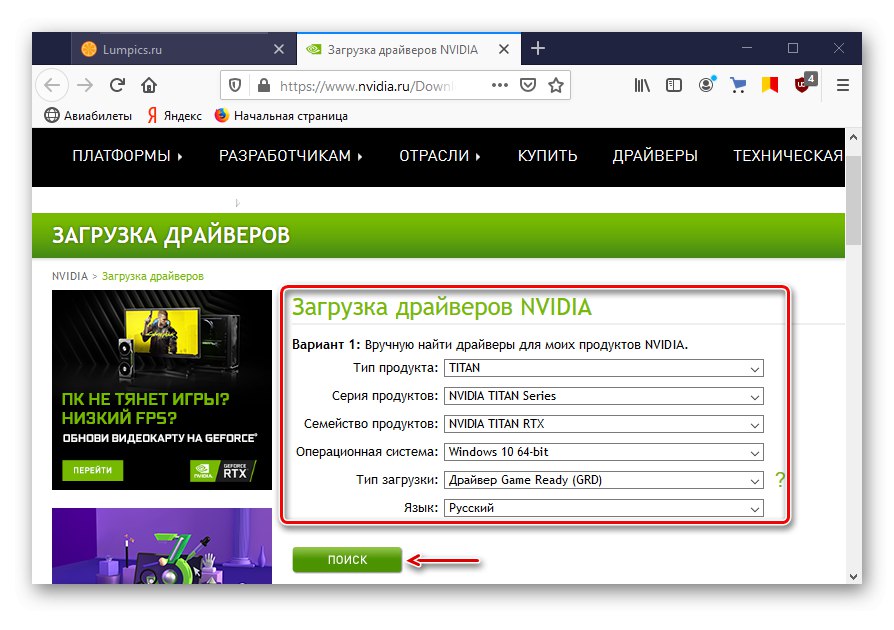
Task: Open the browser home page icon
Action: coord(149,86)
